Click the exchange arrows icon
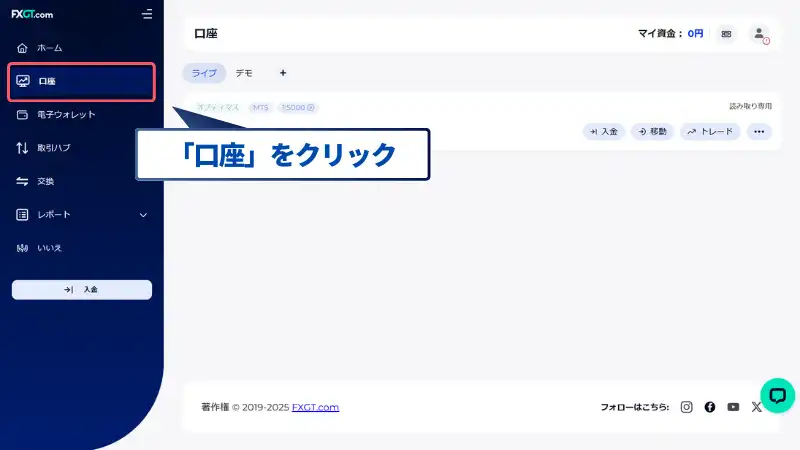Image resolution: width=800 pixels, height=450 pixels. point(22,182)
